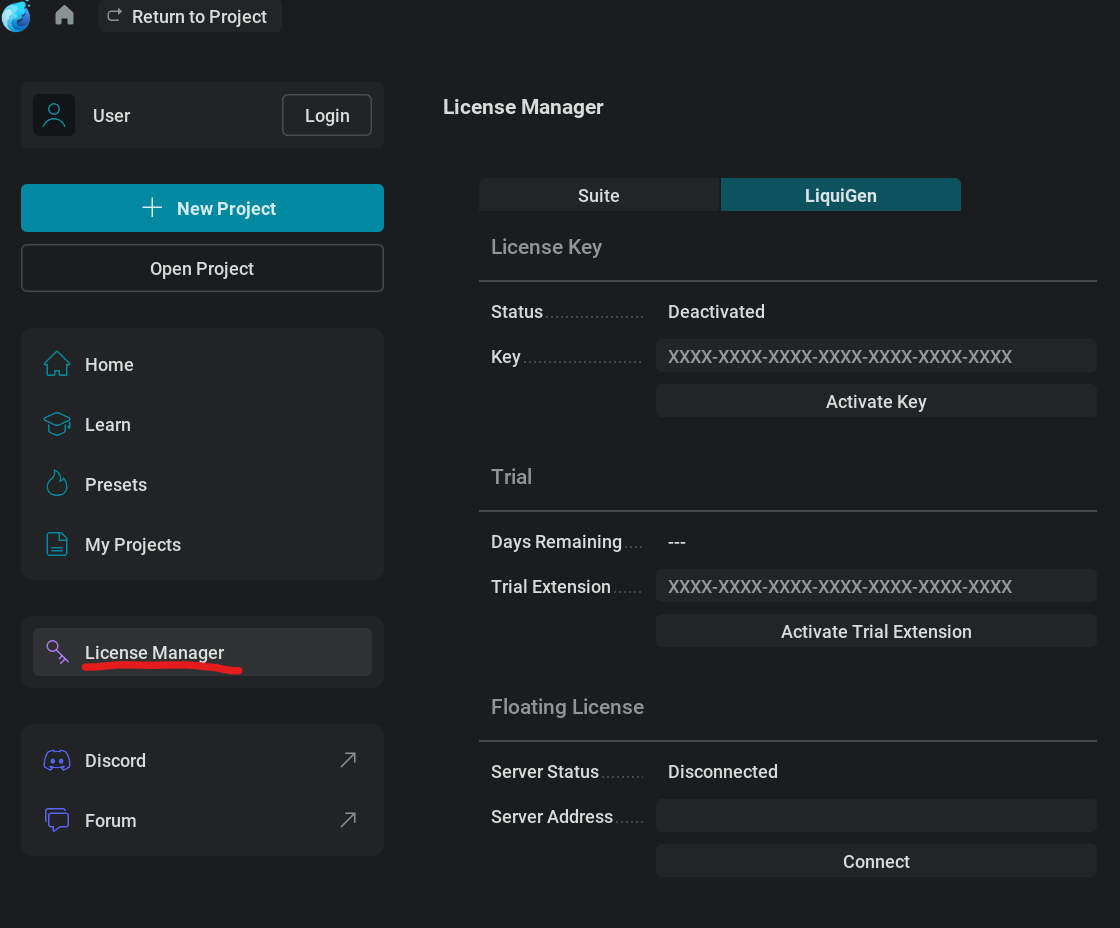Image resolution: width=1120 pixels, height=928 pixels.
Task: Click the Connect button
Action: 876,862
